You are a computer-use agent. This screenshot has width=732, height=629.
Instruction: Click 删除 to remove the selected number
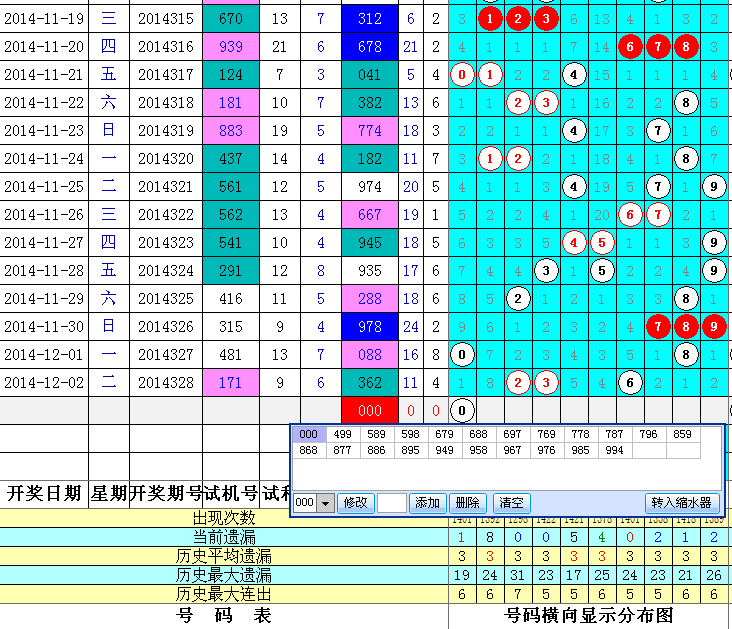467,503
